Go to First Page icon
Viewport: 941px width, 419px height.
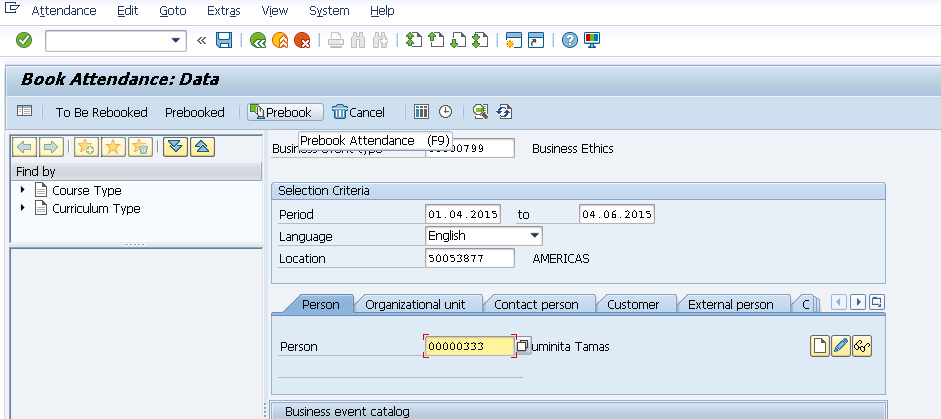[413, 40]
